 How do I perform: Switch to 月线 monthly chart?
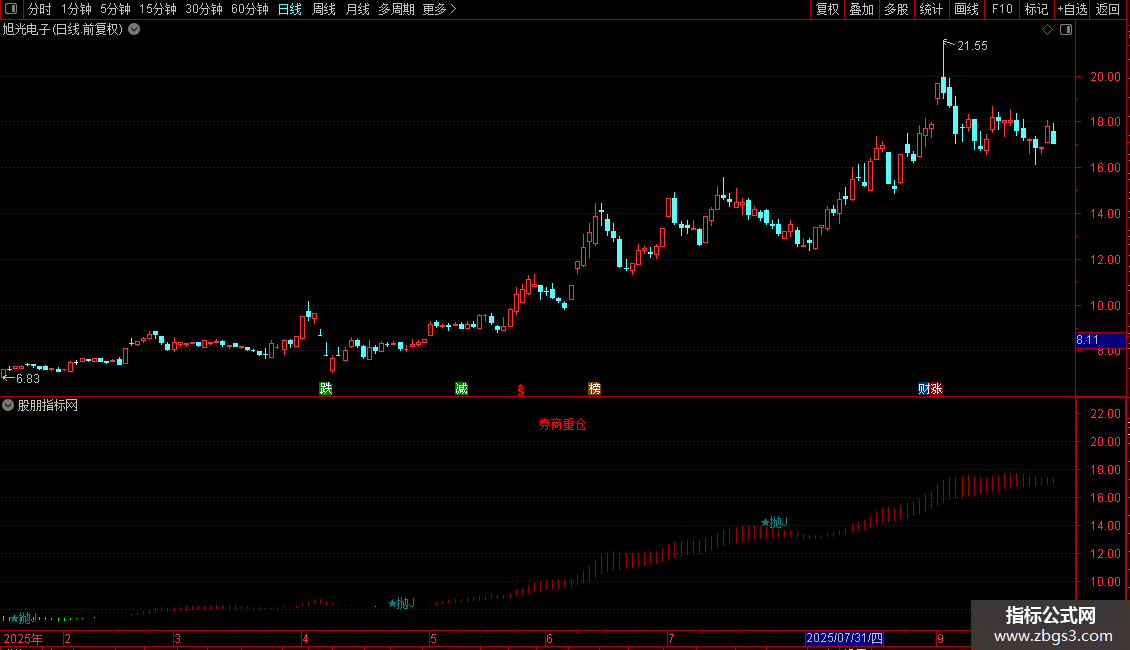(x=357, y=9)
